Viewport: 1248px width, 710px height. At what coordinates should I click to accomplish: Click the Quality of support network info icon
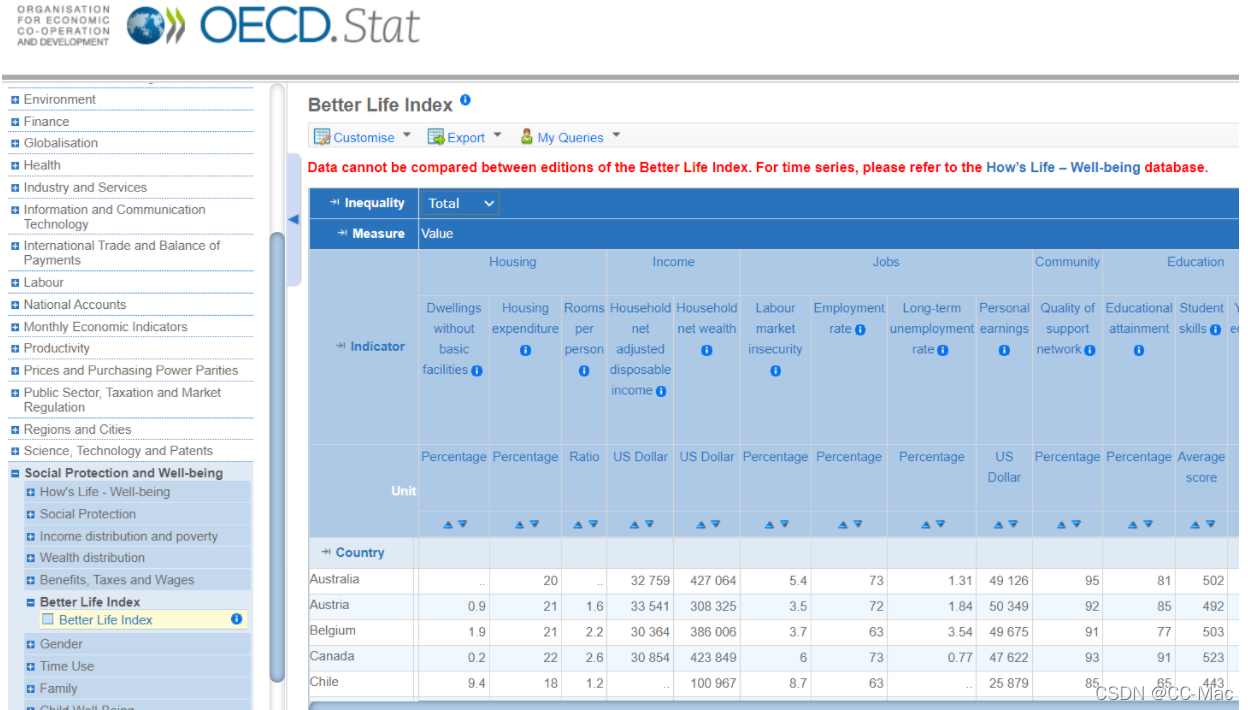[1091, 349]
